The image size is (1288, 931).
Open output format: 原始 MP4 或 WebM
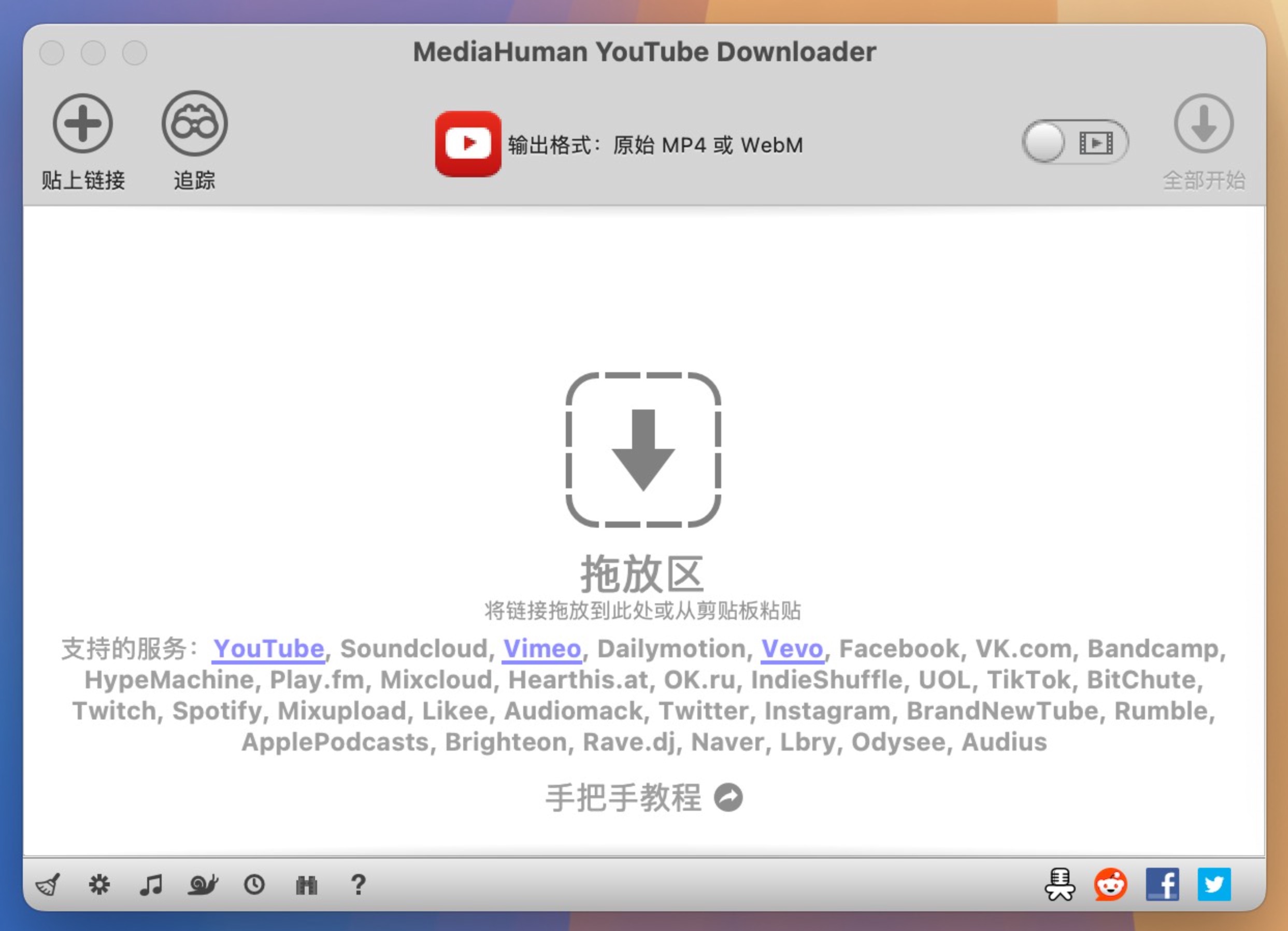click(x=655, y=145)
